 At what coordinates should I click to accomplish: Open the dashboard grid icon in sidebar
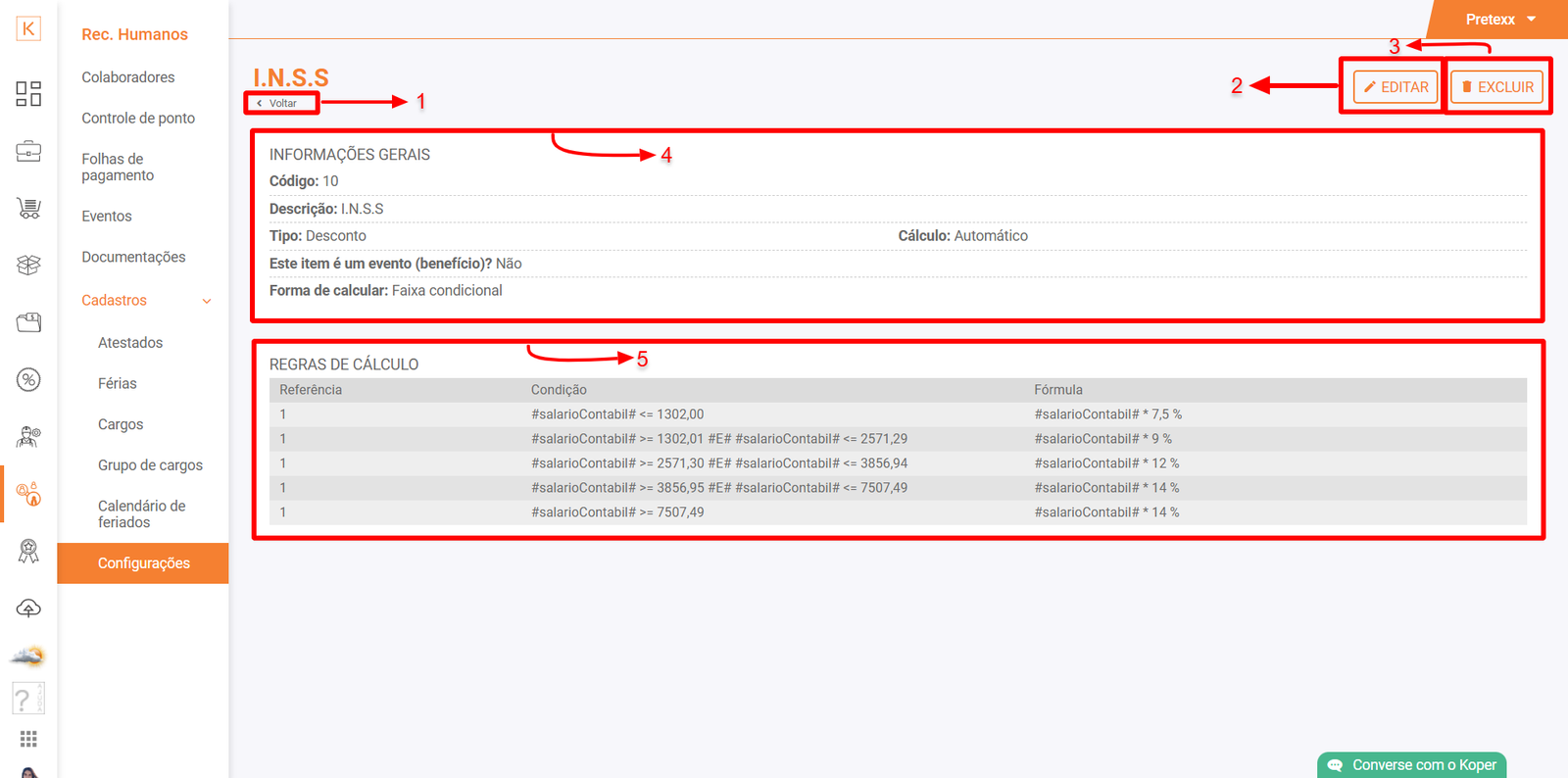coord(28,94)
